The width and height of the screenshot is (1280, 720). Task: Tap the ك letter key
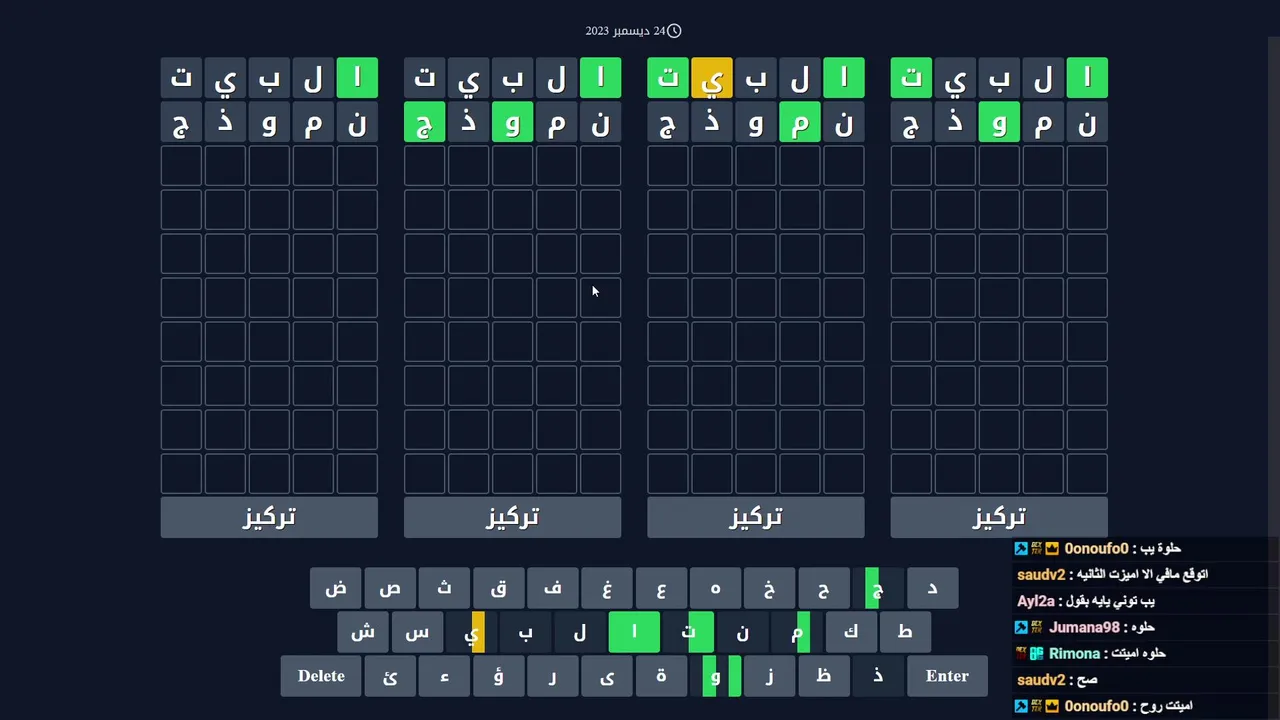coord(849,632)
